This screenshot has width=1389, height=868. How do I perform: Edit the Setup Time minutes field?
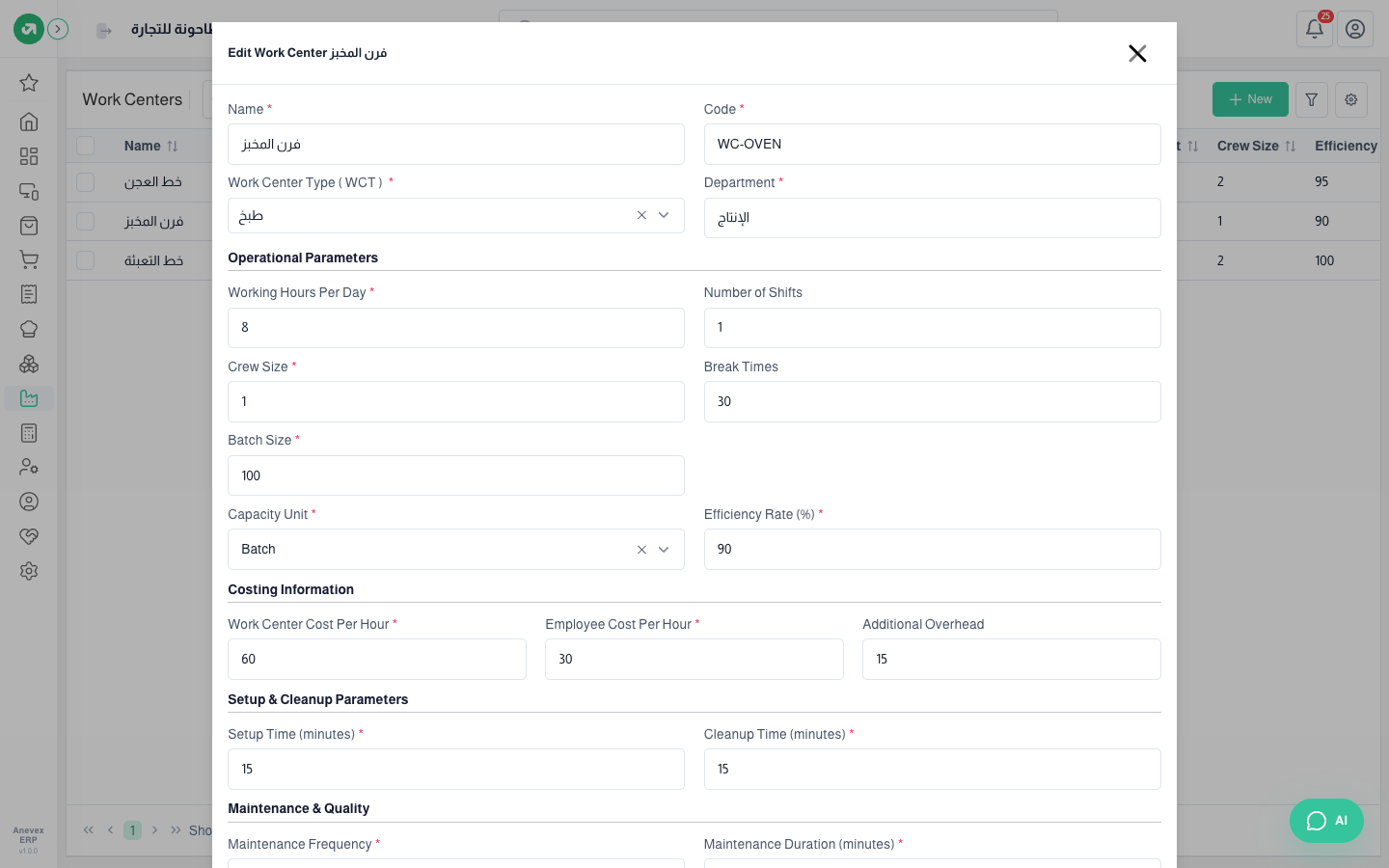coord(456,770)
